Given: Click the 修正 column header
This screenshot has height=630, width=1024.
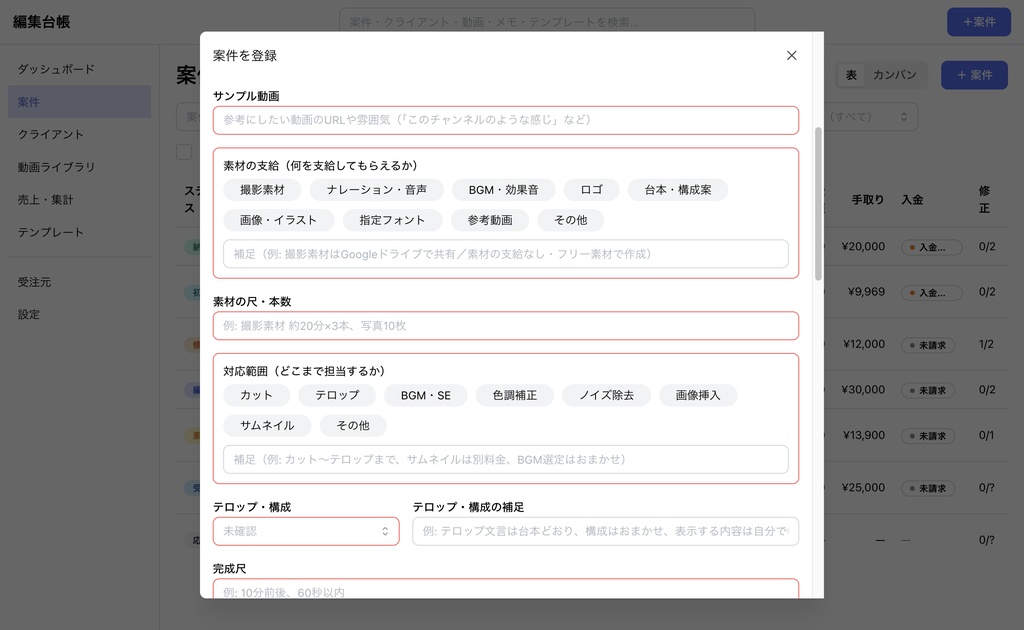Looking at the screenshot, I should [x=984, y=199].
